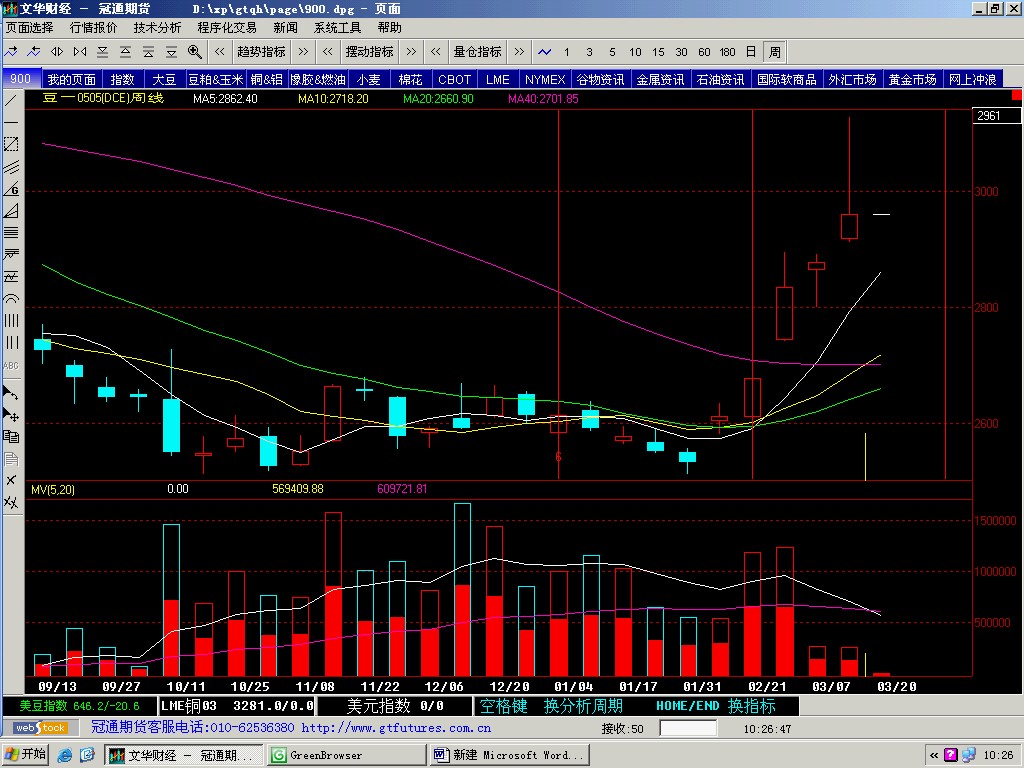Pick the ABC text annotation tool
Image resolution: width=1024 pixels, height=768 pixels.
[x=11, y=366]
